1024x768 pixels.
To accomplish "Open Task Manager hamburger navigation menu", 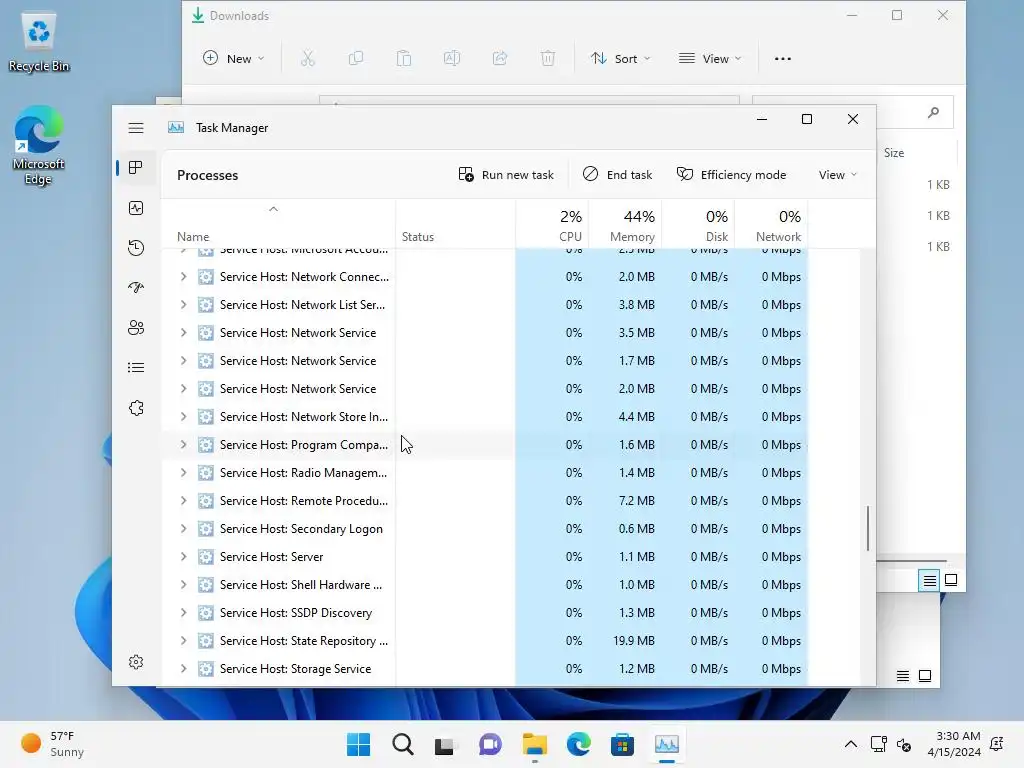I will [136, 128].
